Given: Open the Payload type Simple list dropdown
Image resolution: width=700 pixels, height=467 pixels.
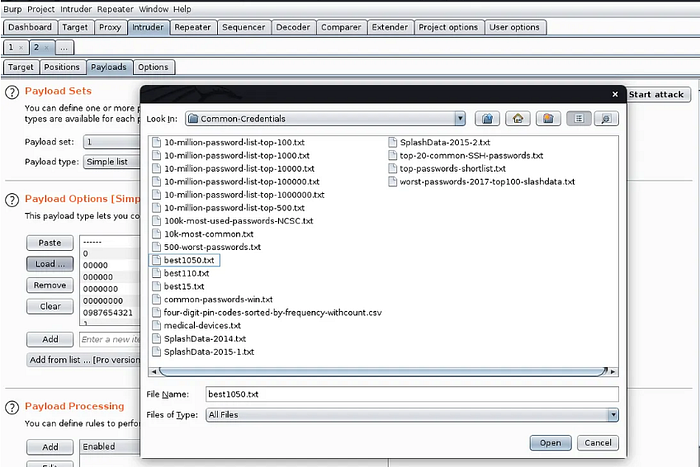Looking at the screenshot, I should 112,162.
